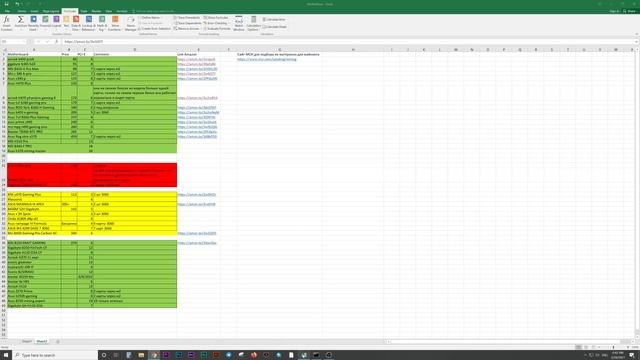Open the Insert Function dialog
This screenshot has width=640, height=360.
click(7, 23)
